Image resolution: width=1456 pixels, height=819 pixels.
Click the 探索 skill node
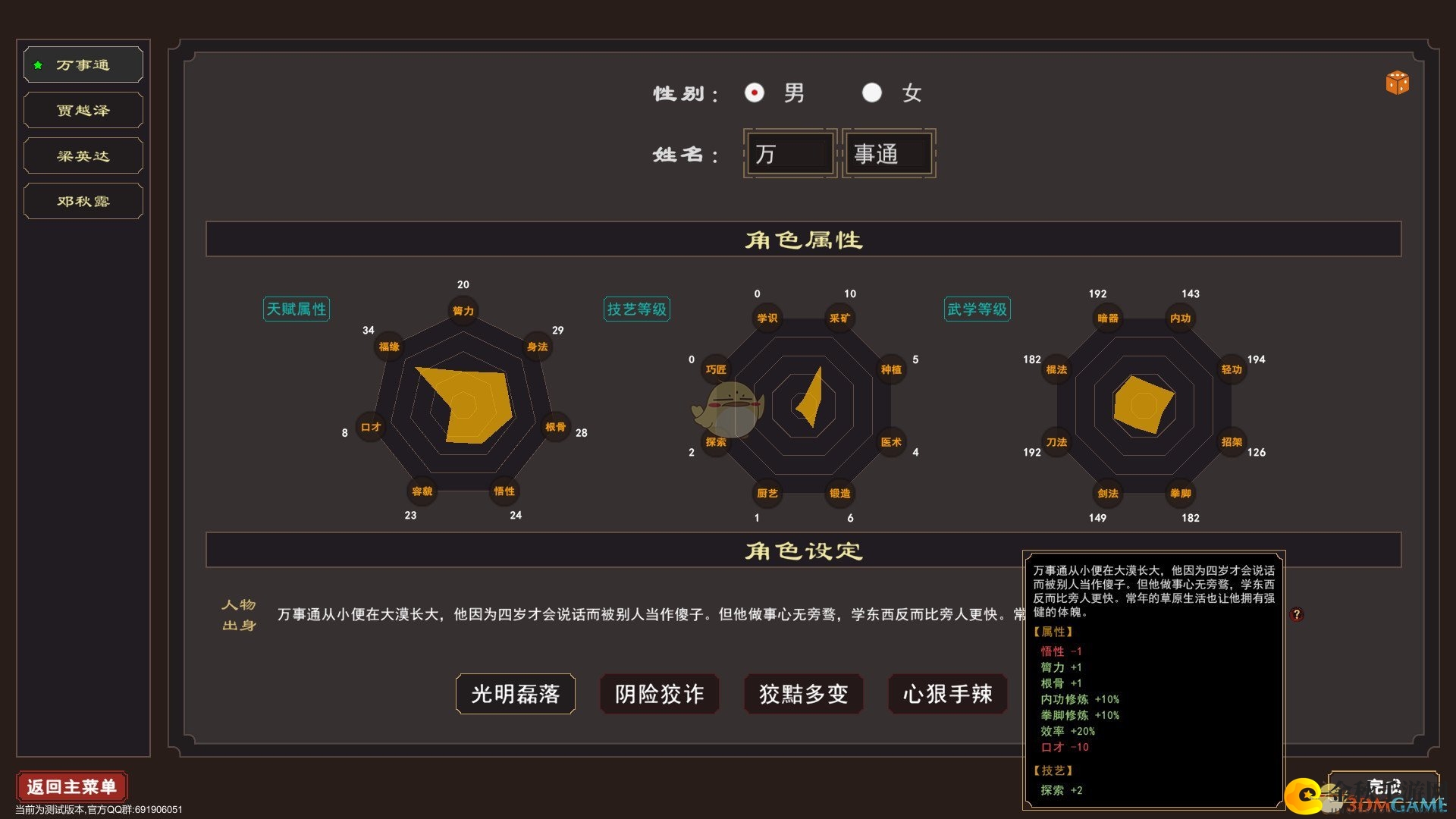pyautogui.click(x=716, y=442)
